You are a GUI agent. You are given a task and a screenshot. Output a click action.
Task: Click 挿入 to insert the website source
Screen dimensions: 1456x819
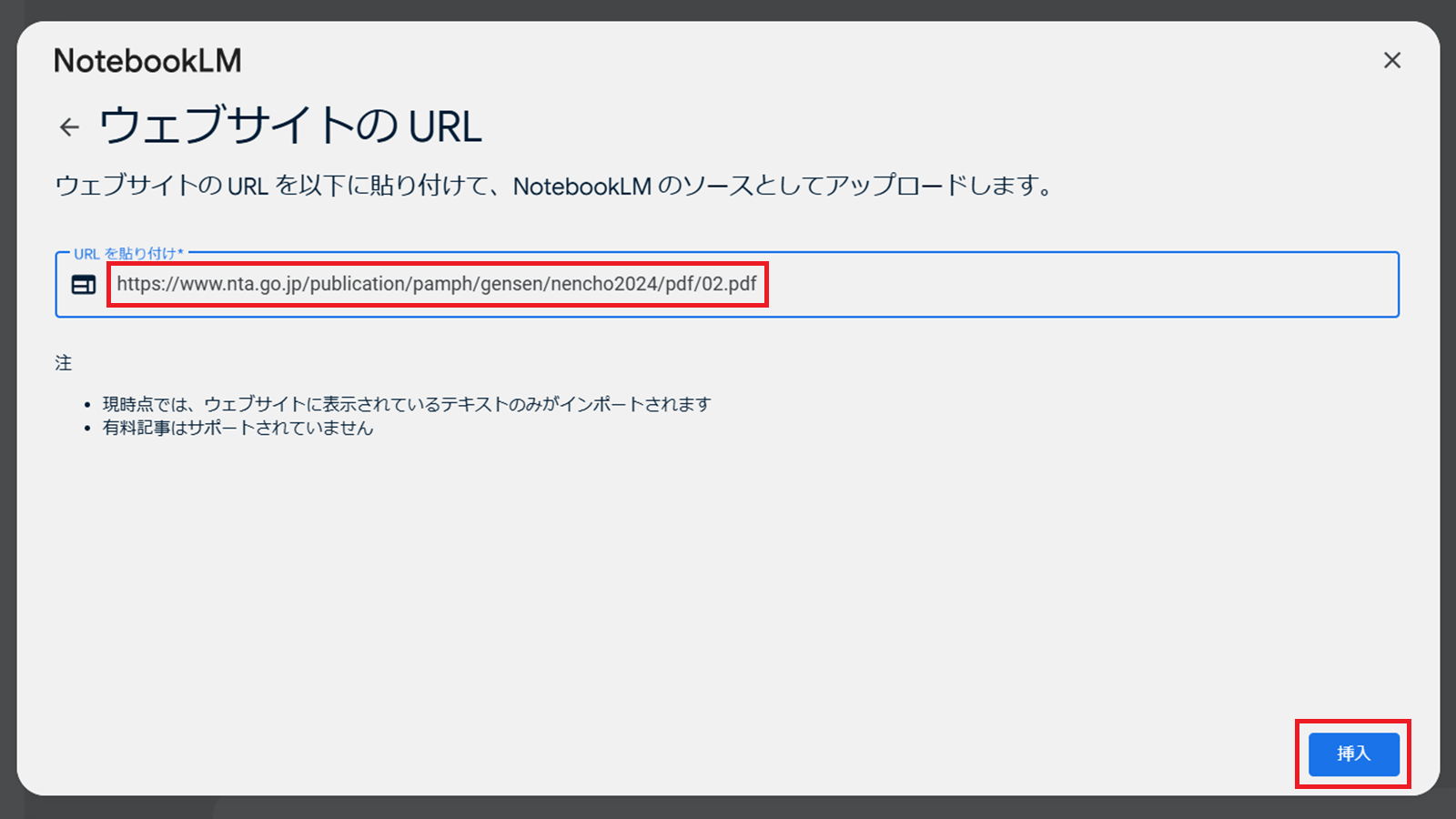coord(1353,753)
